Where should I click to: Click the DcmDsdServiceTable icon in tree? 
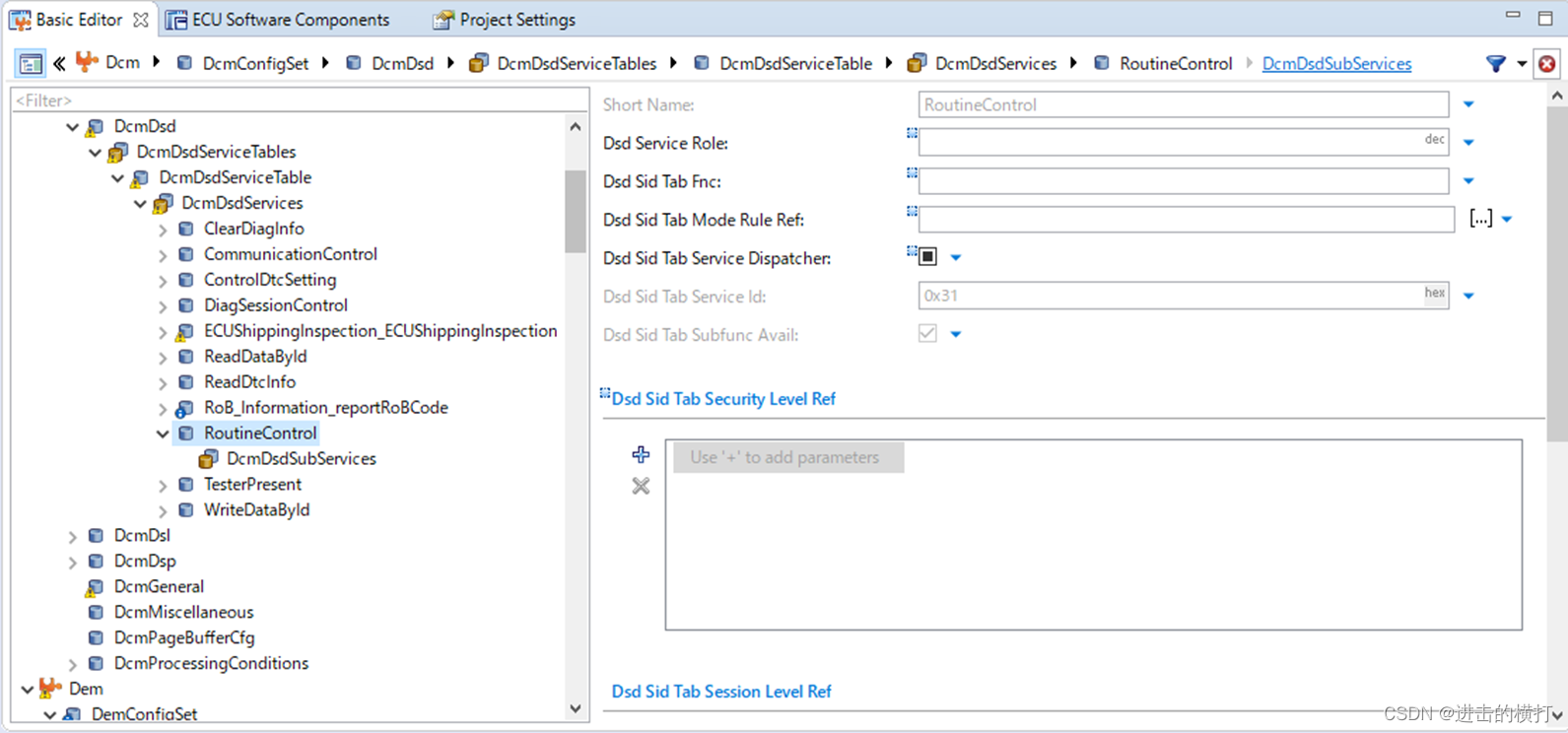(140, 178)
